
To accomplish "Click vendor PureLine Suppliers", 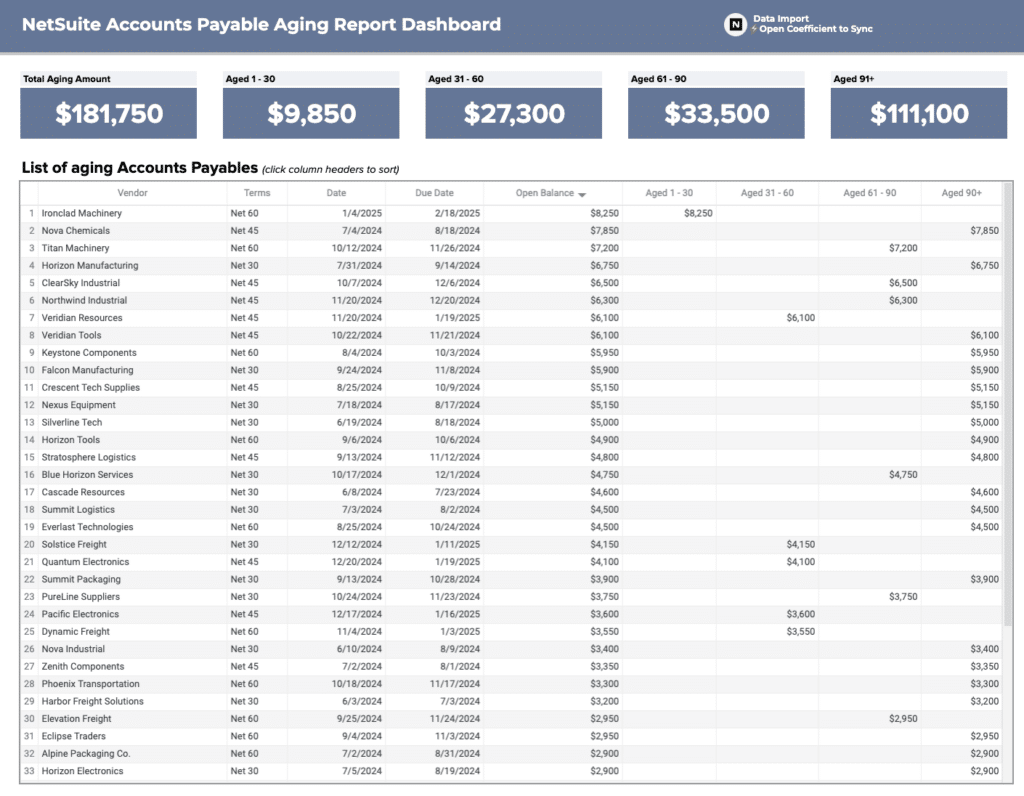I will pyautogui.click(x=80, y=596).
